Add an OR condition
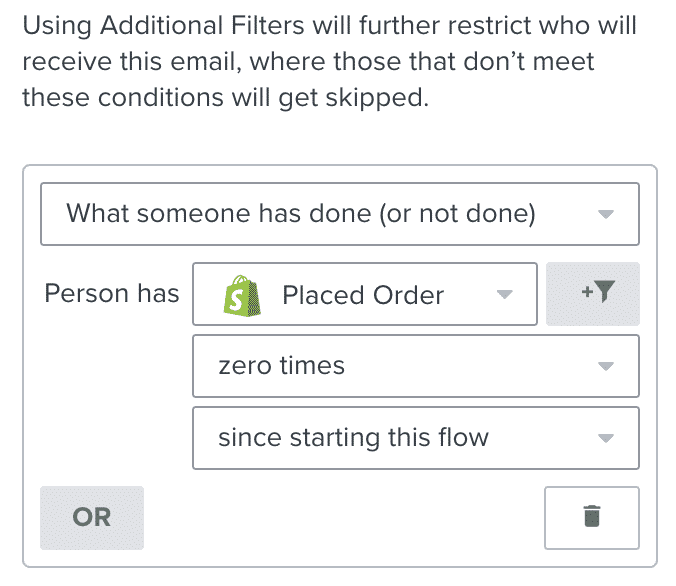676x586 pixels. (x=92, y=518)
